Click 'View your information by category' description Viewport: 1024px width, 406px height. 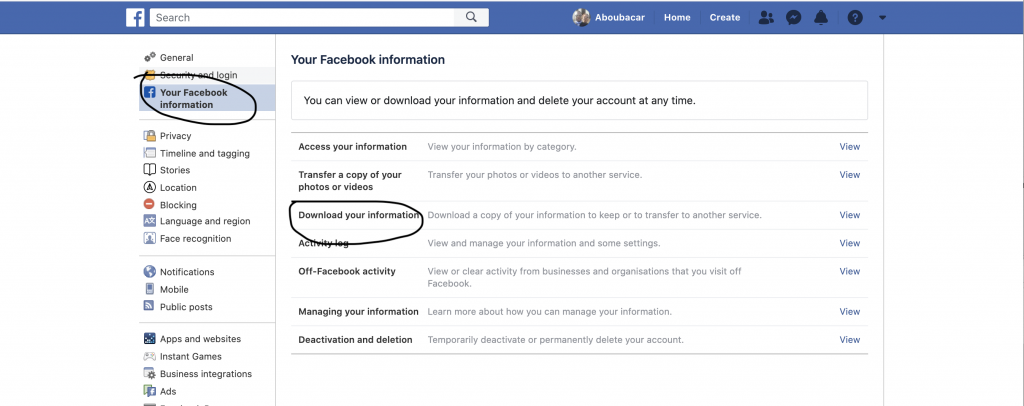click(502, 147)
